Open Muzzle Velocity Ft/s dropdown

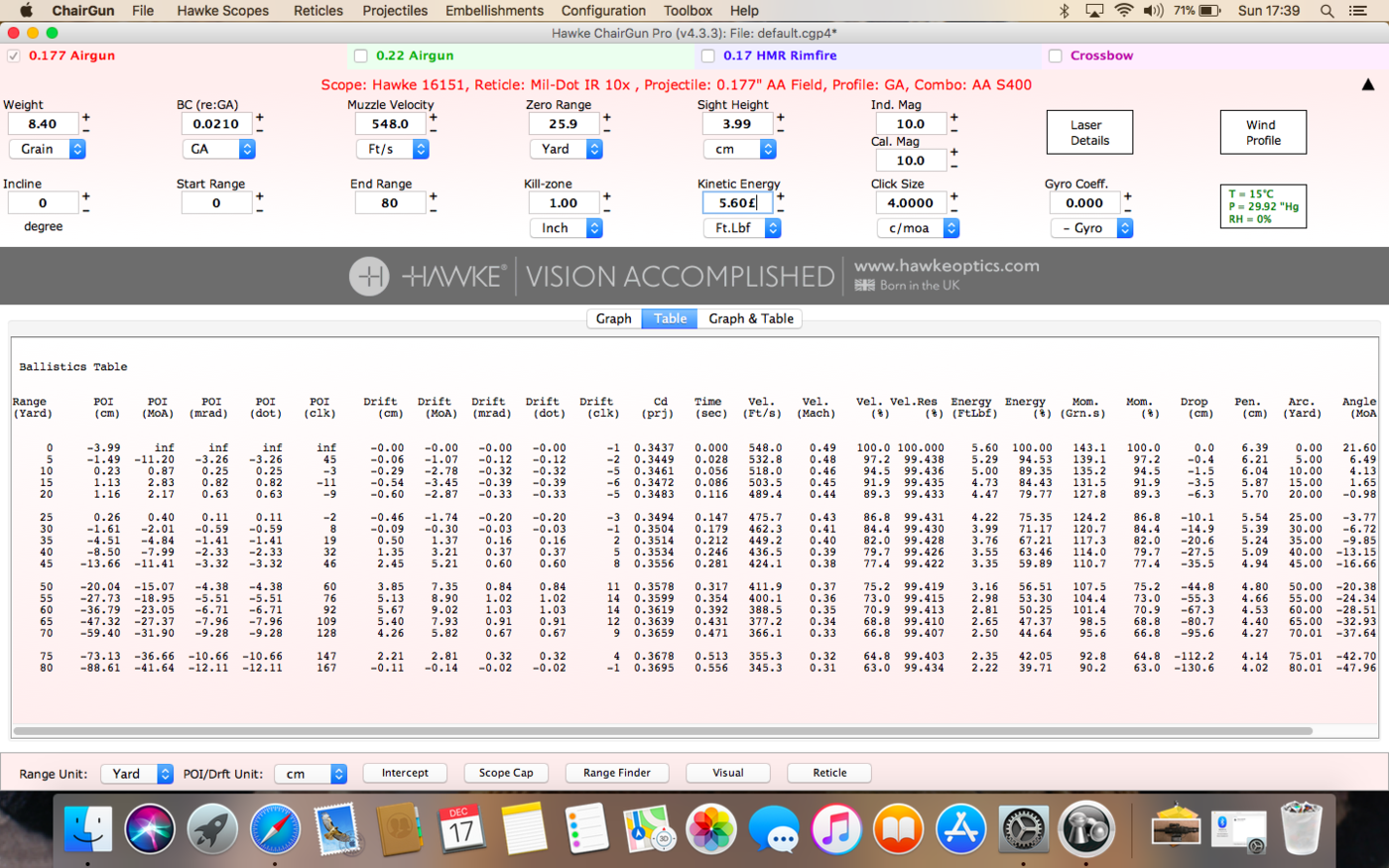[x=392, y=149]
